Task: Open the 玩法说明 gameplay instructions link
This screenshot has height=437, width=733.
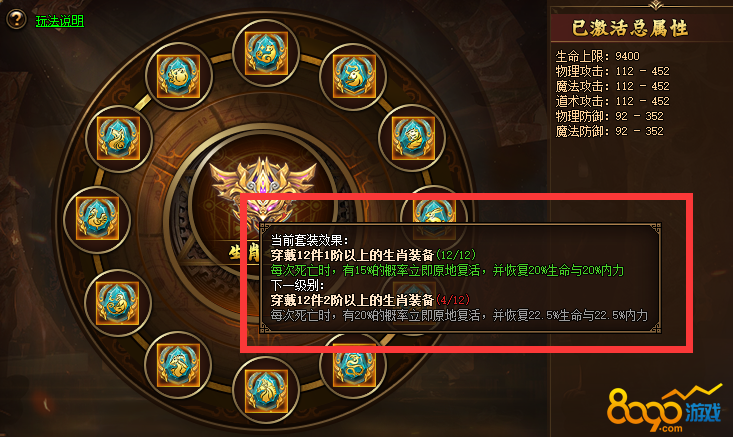Action: click(60, 21)
